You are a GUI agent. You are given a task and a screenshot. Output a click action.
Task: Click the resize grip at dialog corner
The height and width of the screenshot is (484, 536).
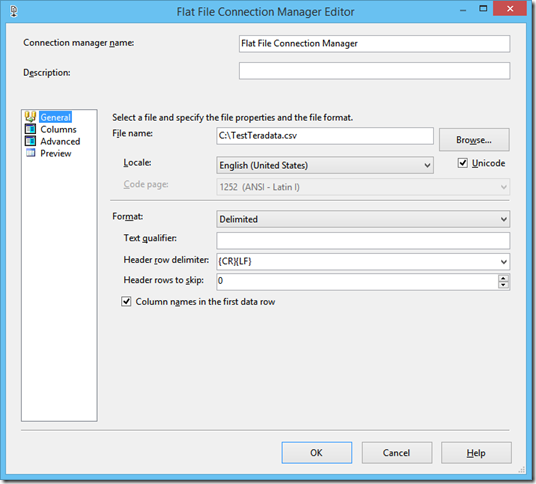[522, 470]
